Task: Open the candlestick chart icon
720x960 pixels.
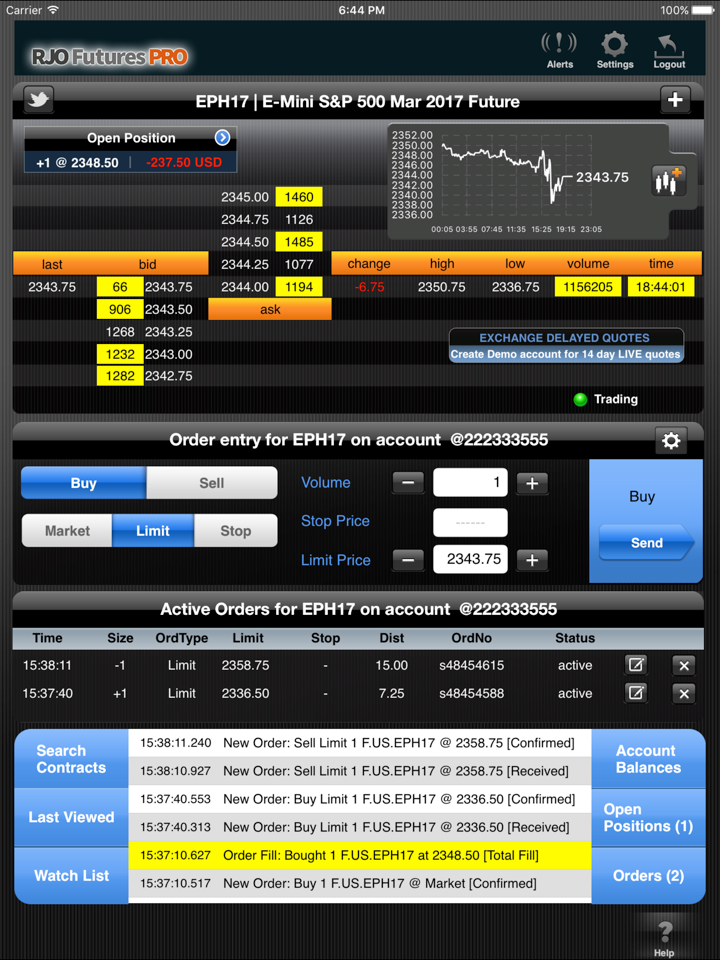Action: click(668, 181)
